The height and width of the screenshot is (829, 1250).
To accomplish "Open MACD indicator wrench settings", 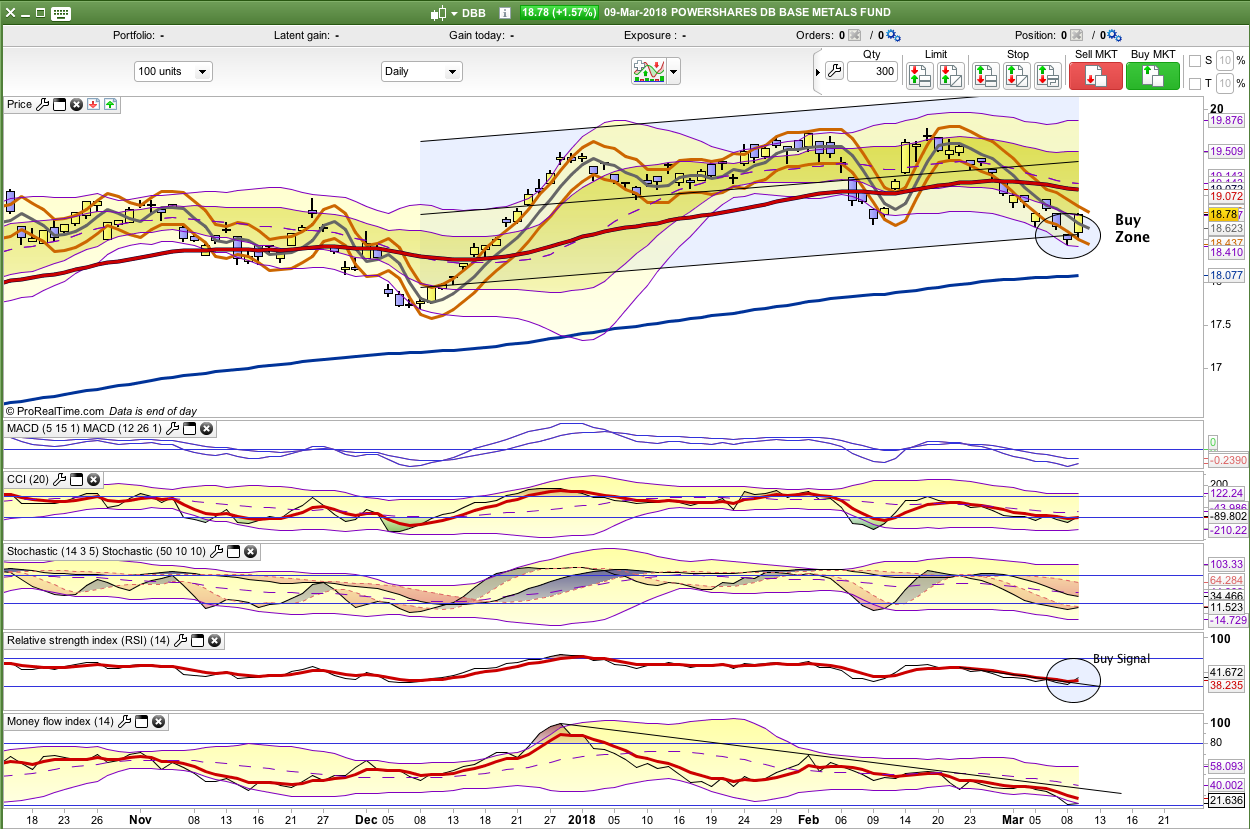I will 172,428.
